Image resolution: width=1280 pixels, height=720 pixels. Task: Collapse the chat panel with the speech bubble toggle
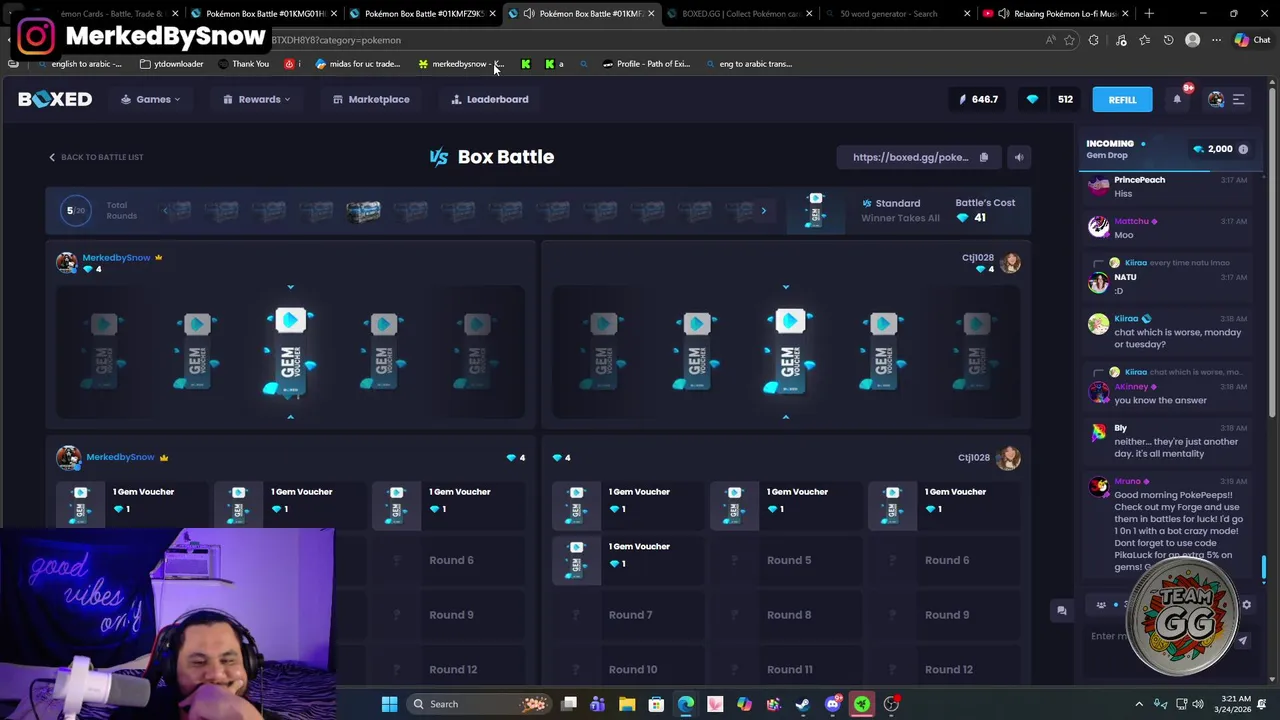(1062, 610)
